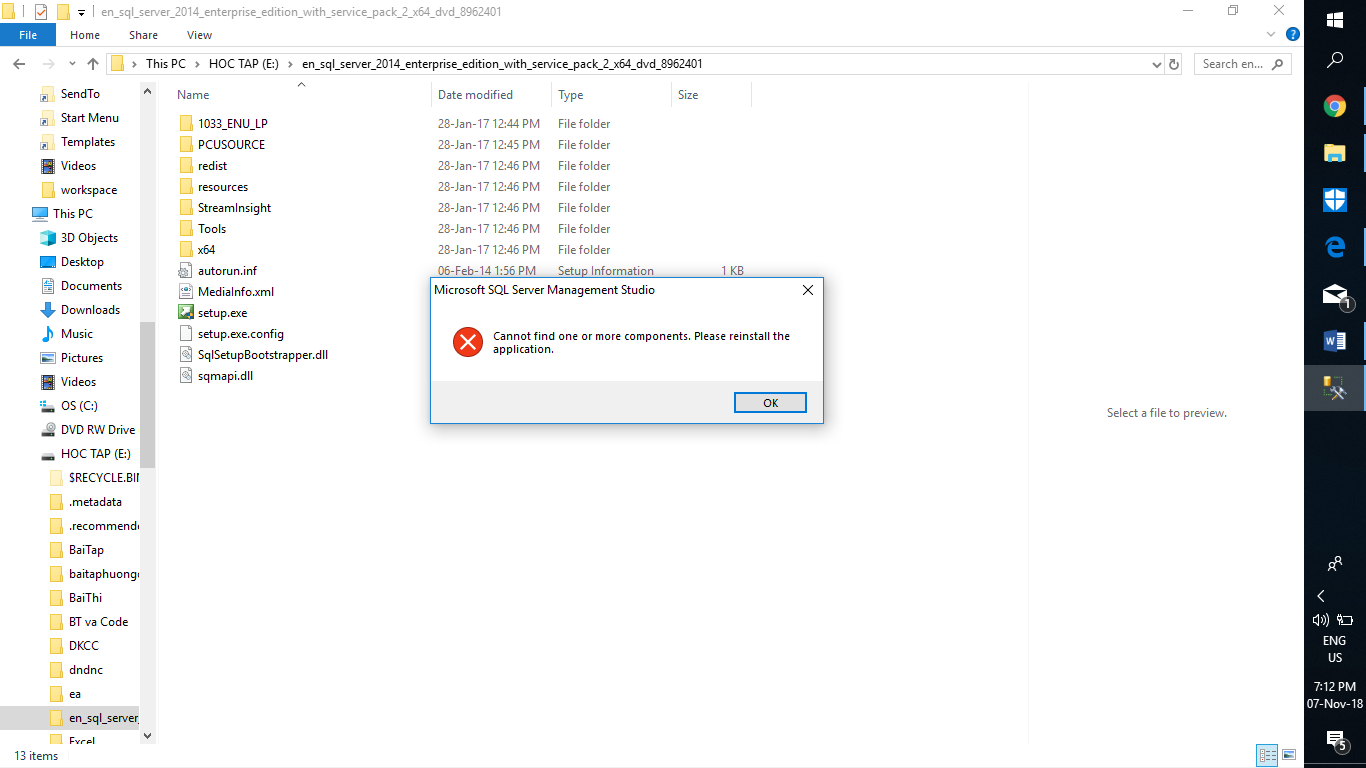The image size is (1366, 768).
Task: Launch Microsoft Edge from taskbar
Action: pyautogui.click(x=1335, y=247)
